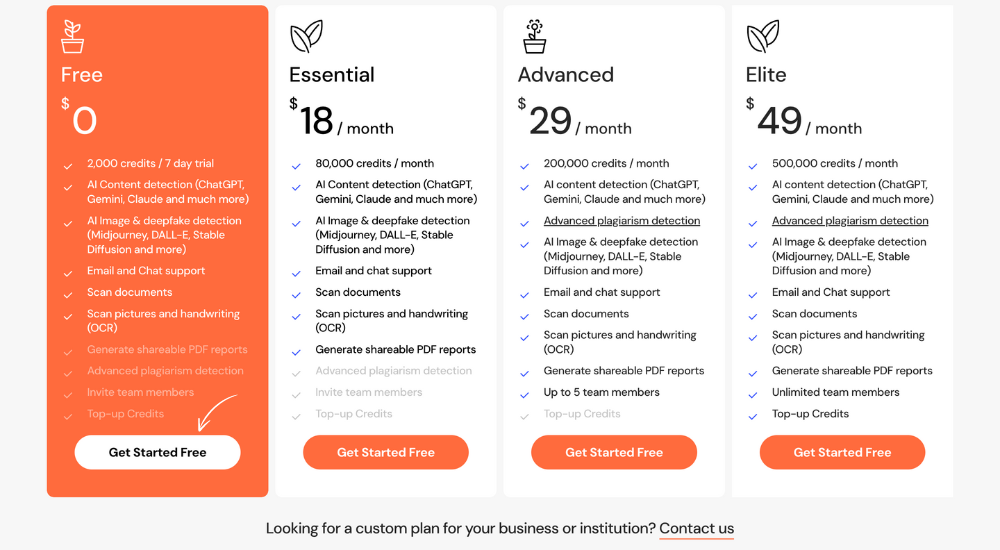Click the Free plan potted sprout icon

(x=72, y=36)
